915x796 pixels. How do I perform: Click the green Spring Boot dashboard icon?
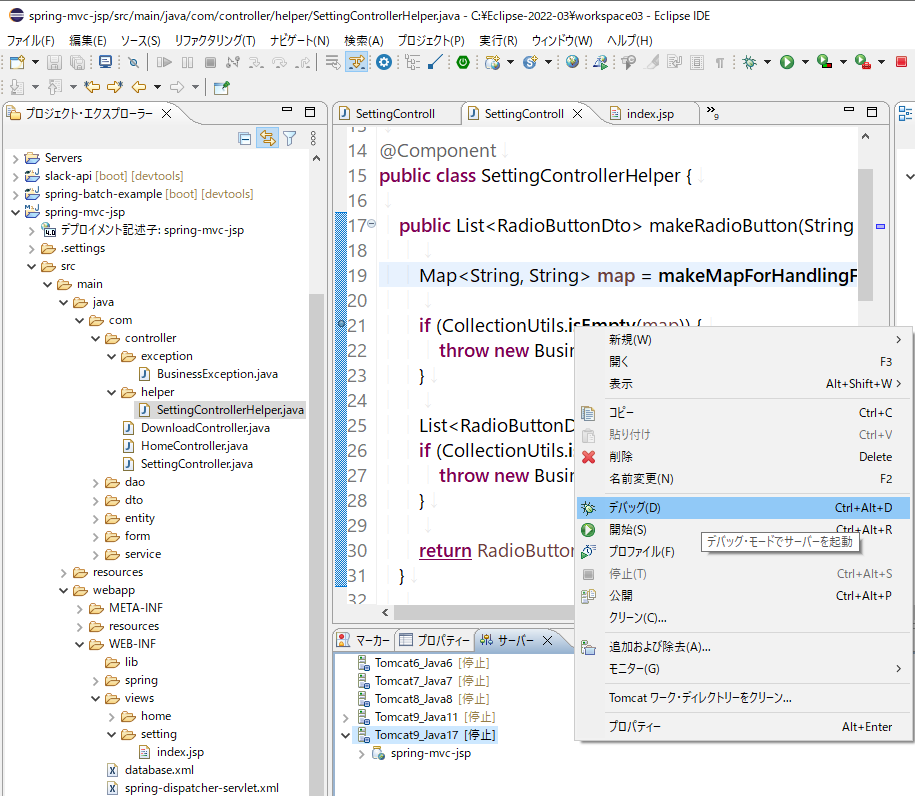coord(463,62)
